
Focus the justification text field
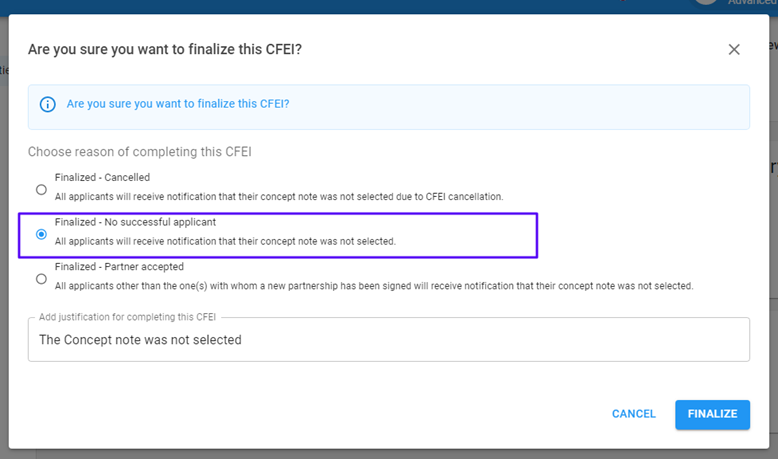coord(388,340)
